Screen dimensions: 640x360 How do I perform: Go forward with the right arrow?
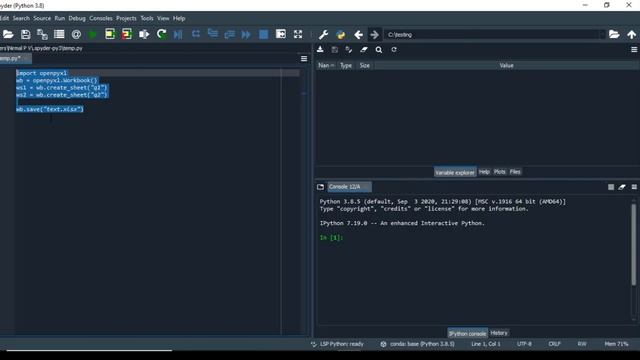click(374, 35)
